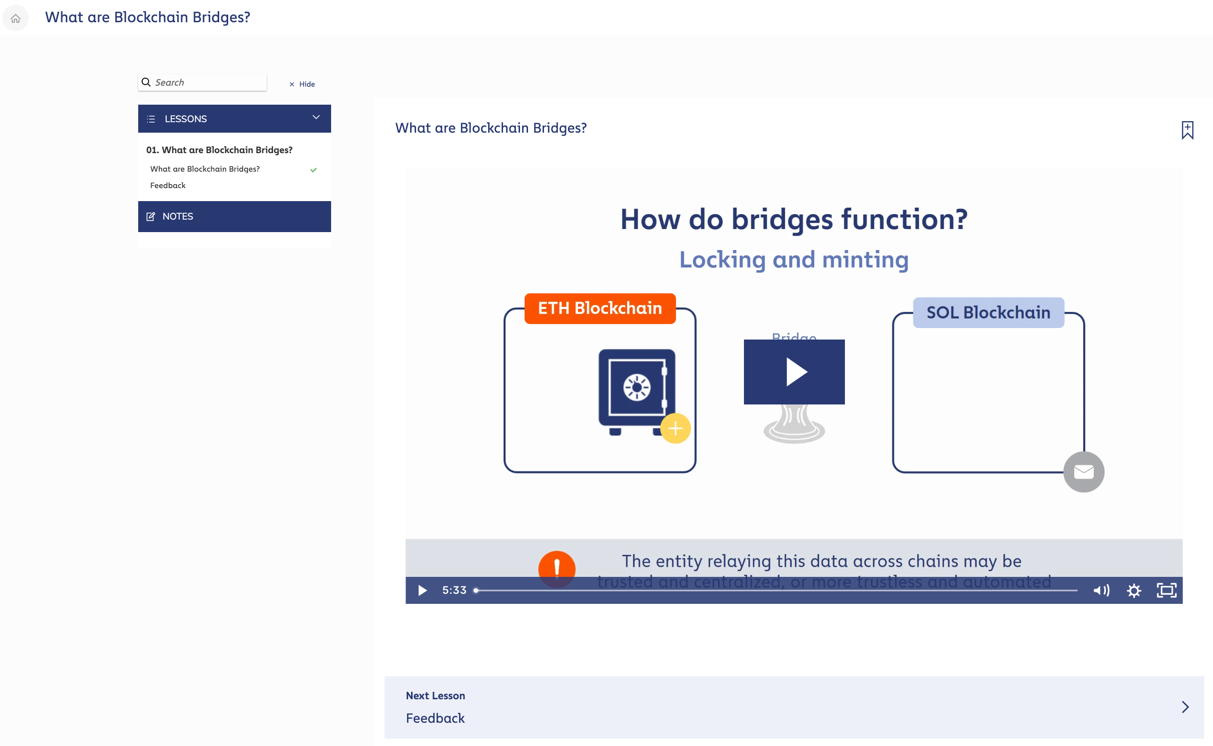The width and height of the screenshot is (1213, 746).
Task: Mute the video volume speaker icon
Action: (1101, 591)
